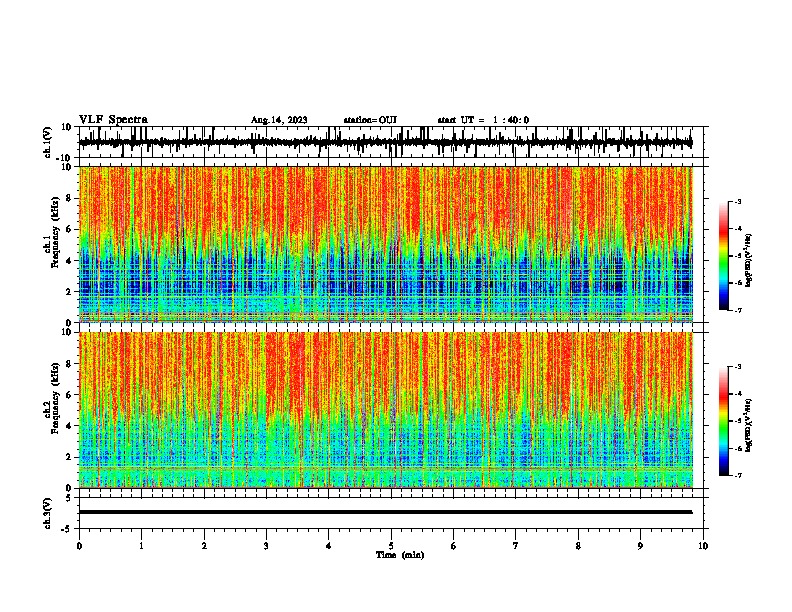Click the "8" kHz tick of ch.1 spectrogram
Viewport: 792px width, 612px height.
click(70, 198)
